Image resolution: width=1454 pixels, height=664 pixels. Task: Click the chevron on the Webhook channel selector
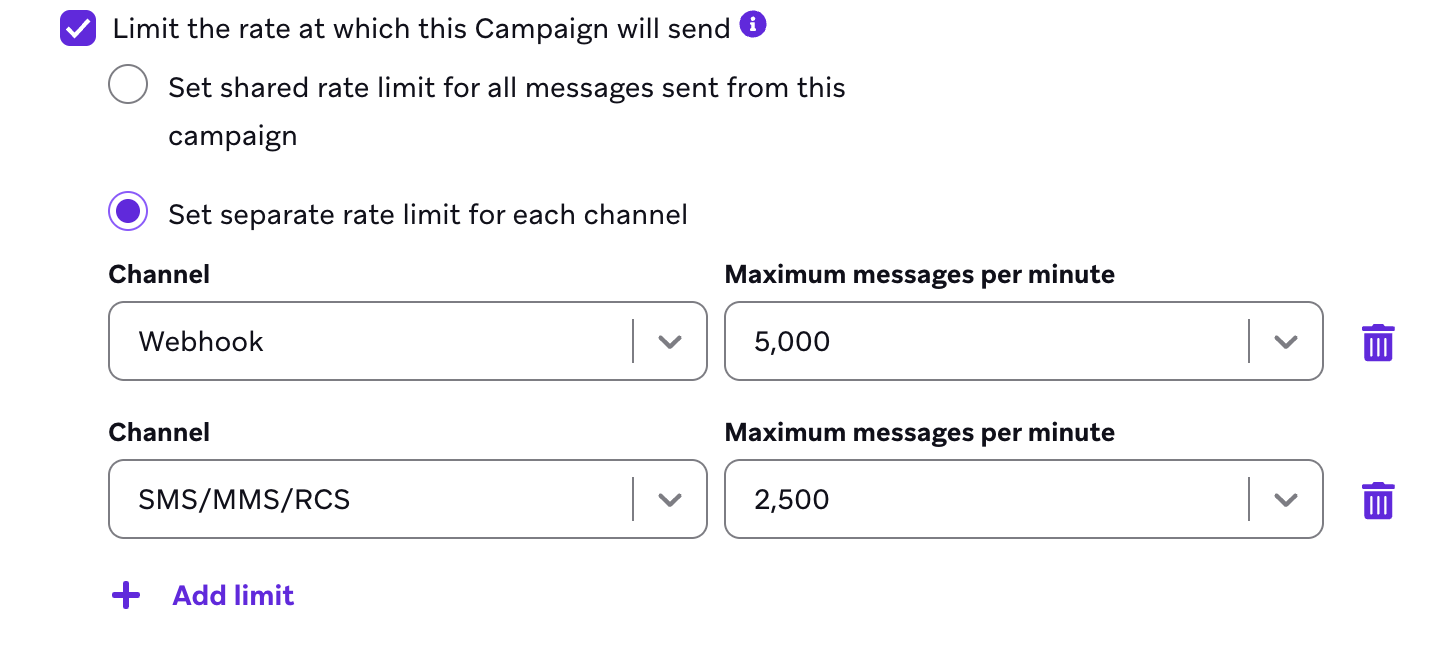671,341
